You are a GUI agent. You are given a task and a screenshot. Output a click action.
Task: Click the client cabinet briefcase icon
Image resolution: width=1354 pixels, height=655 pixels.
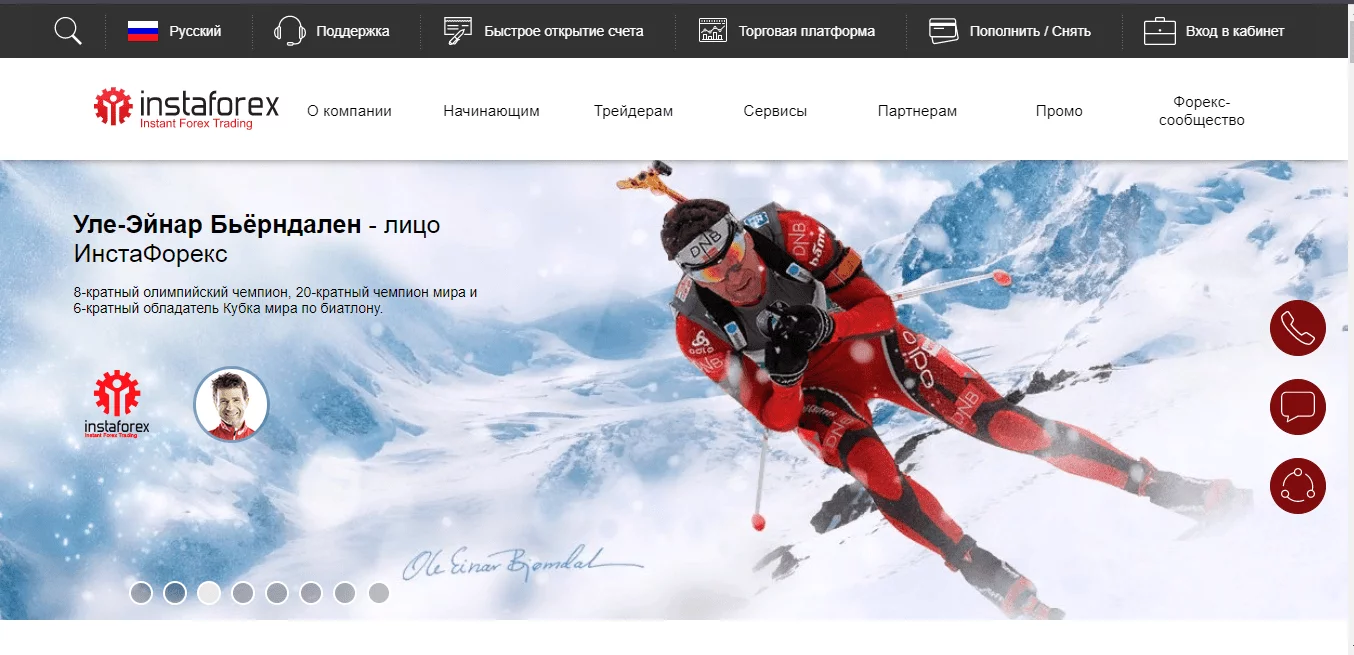click(1160, 31)
